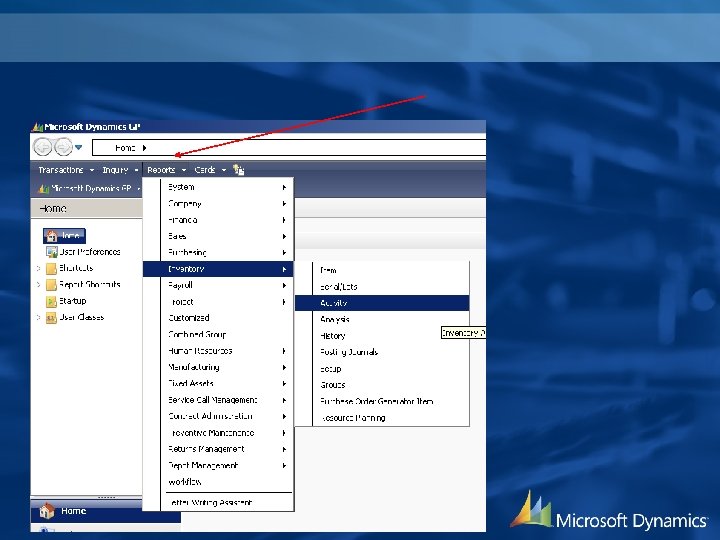The image size is (720, 540).
Task: Select Posting Journals in the Inventory submenu
Action: (x=382, y=352)
